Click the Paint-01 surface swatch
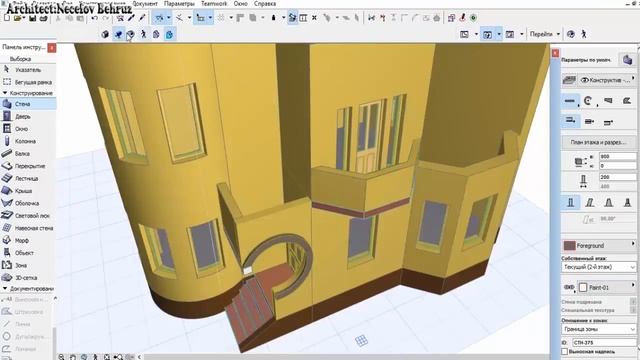This screenshot has height=360, width=640. click(x=583, y=287)
